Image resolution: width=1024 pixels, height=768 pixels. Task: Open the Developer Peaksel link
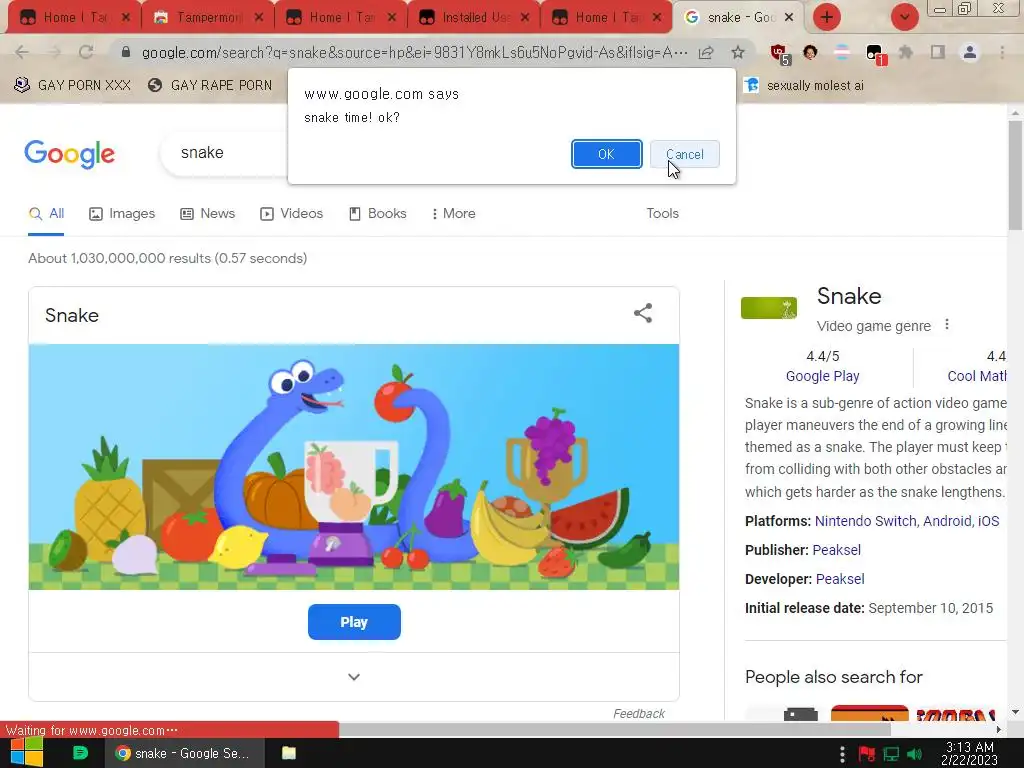click(840, 579)
